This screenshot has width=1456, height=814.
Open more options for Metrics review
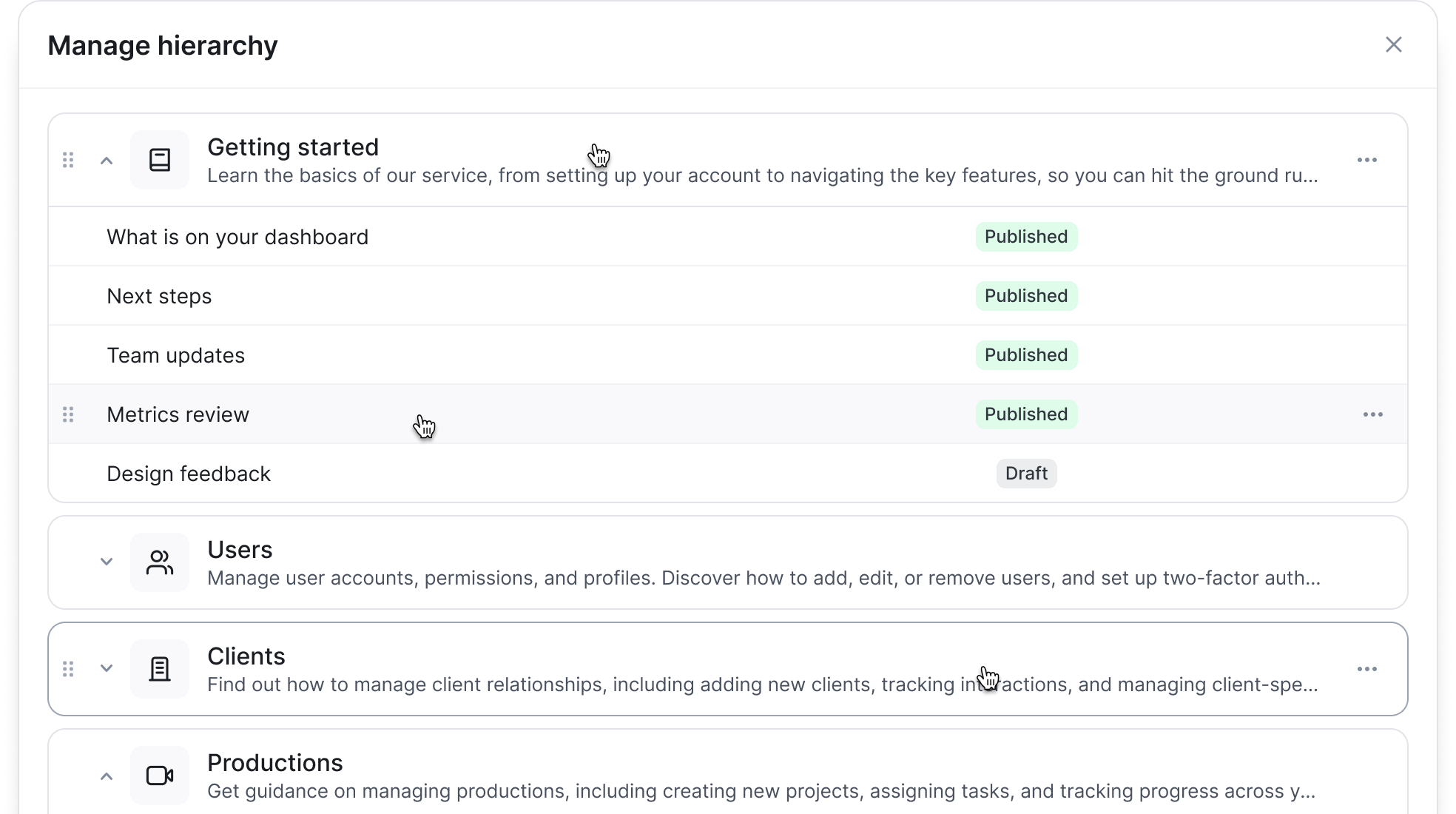pyautogui.click(x=1372, y=414)
